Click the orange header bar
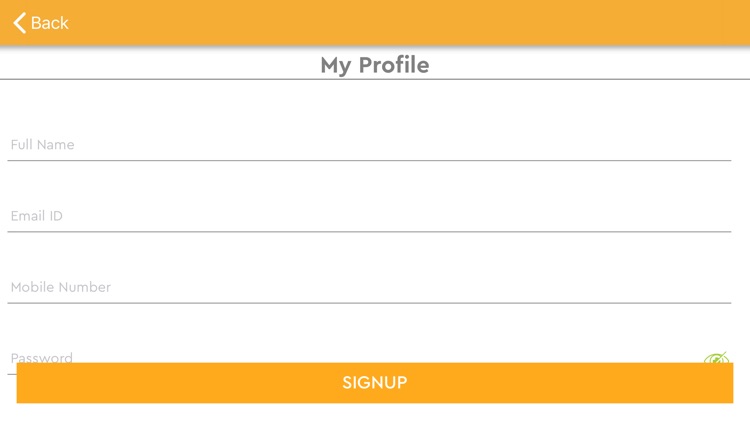Viewport: 750px width, 422px height. (400, 23)
